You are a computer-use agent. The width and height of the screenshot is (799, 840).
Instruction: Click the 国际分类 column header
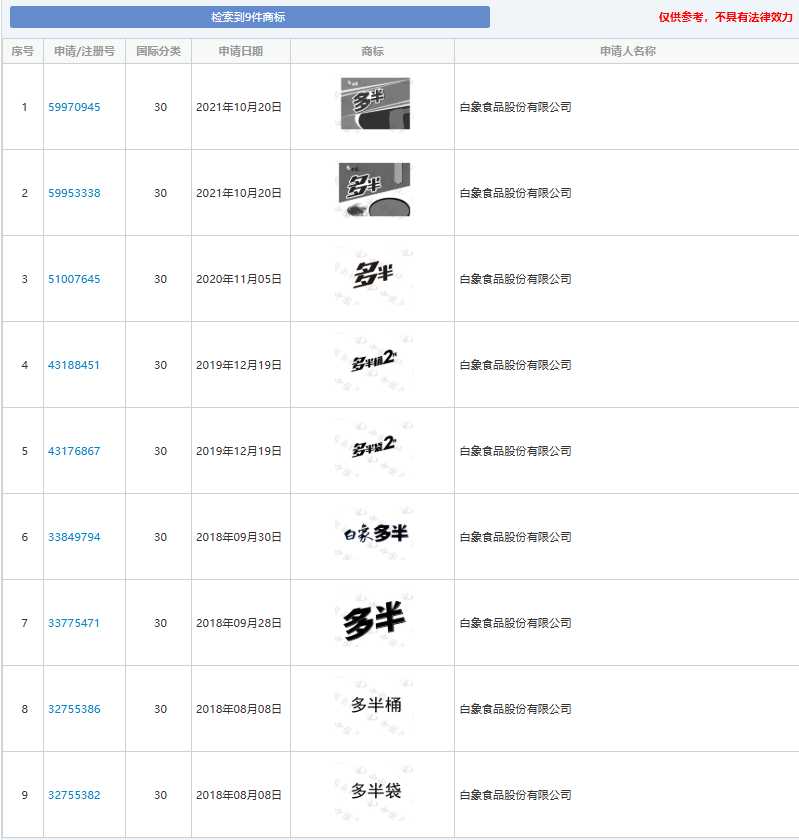(158, 51)
